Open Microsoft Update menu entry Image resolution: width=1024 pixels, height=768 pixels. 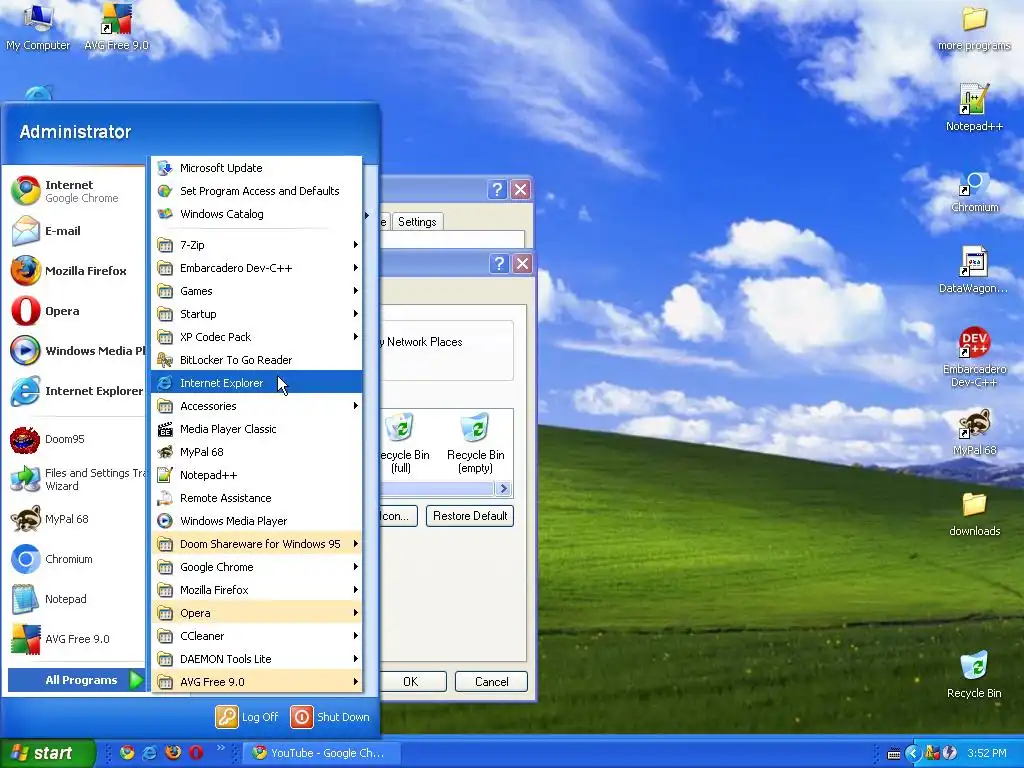(x=257, y=168)
